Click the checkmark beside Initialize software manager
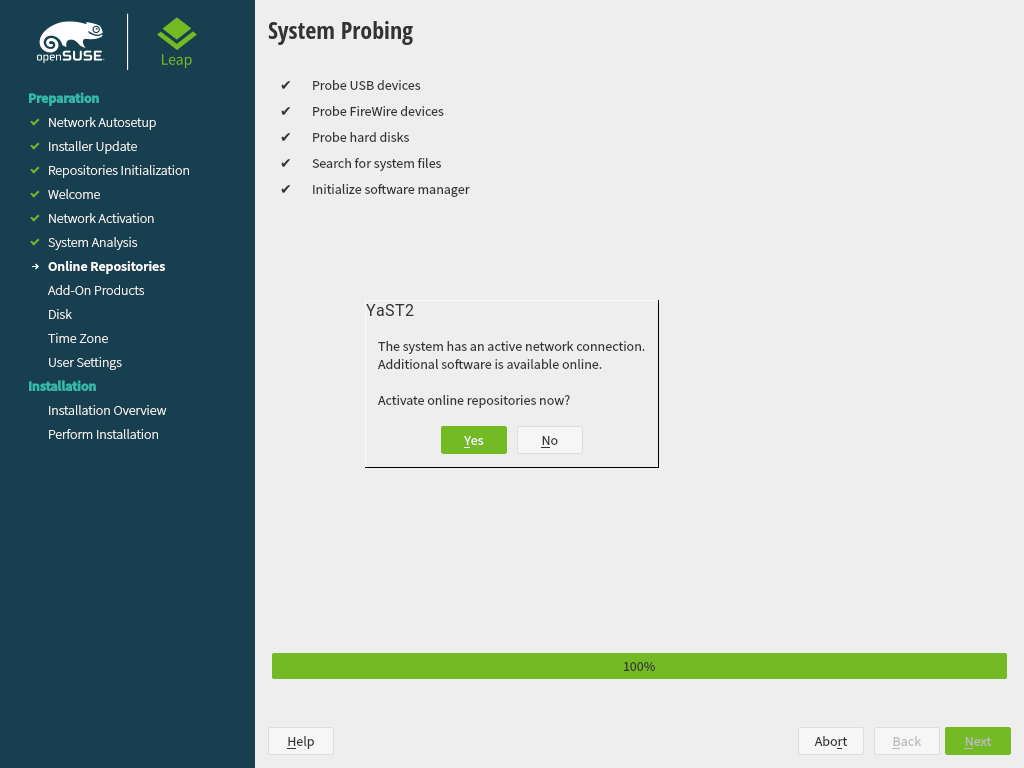The width and height of the screenshot is (1024, 768). pyautogui.click(x=286, y=189)
